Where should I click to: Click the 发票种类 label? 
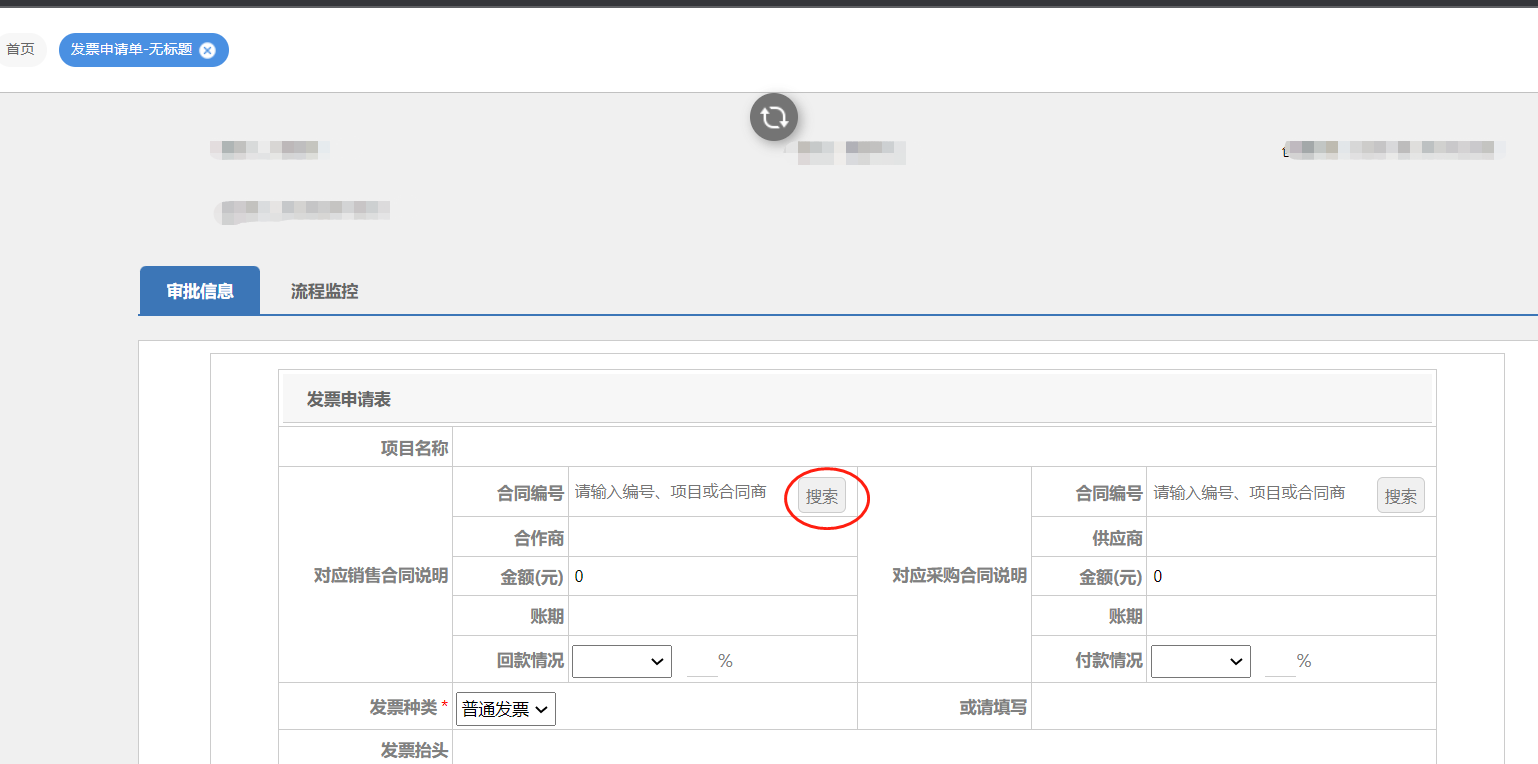[404, 707]
